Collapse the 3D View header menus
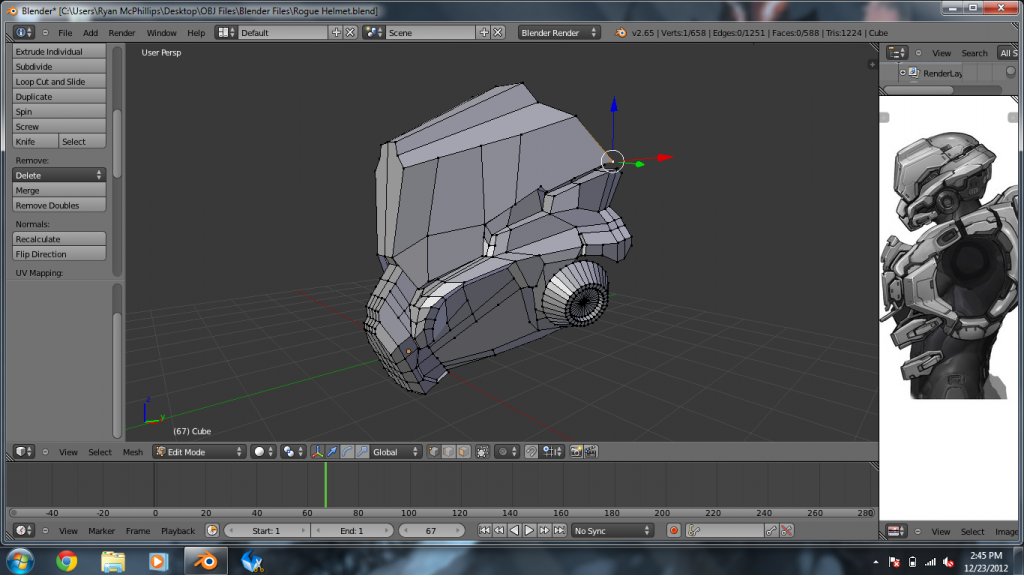Screen dimensions: 1024x575 [45, 452]
